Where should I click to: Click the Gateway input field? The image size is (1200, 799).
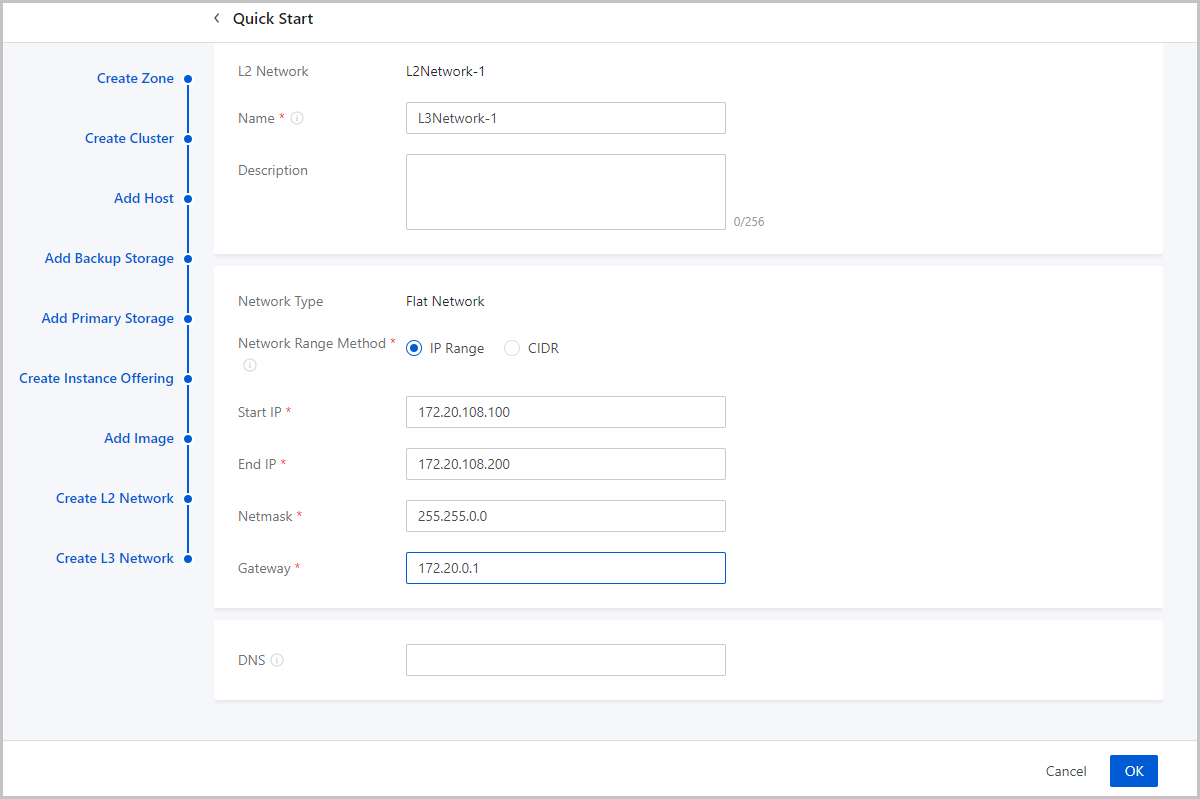point(566,568)
